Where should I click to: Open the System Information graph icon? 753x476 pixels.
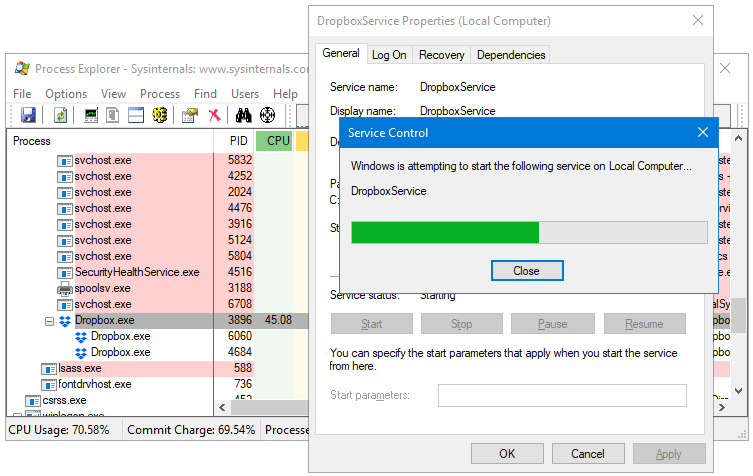point(91,116)
